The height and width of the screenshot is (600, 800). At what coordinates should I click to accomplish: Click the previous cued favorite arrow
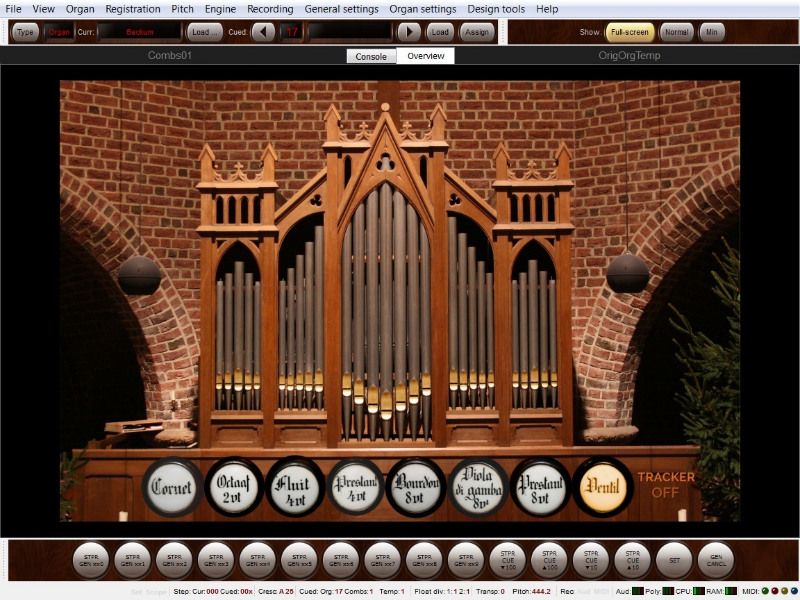(x=264, y=32)
